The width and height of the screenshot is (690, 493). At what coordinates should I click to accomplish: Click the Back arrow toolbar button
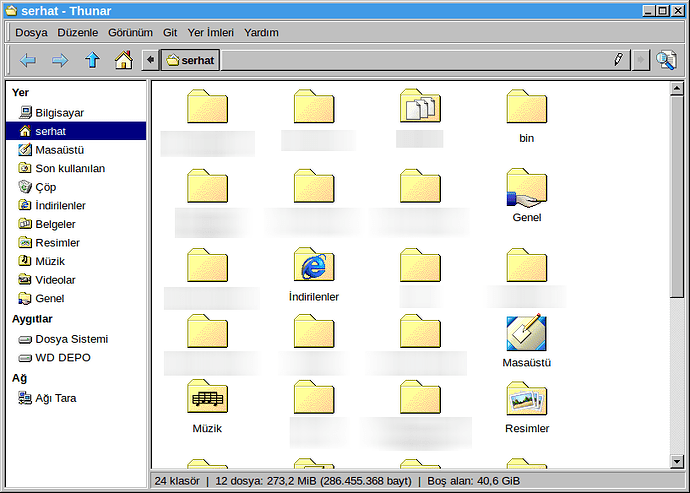(x=27, y=60)
